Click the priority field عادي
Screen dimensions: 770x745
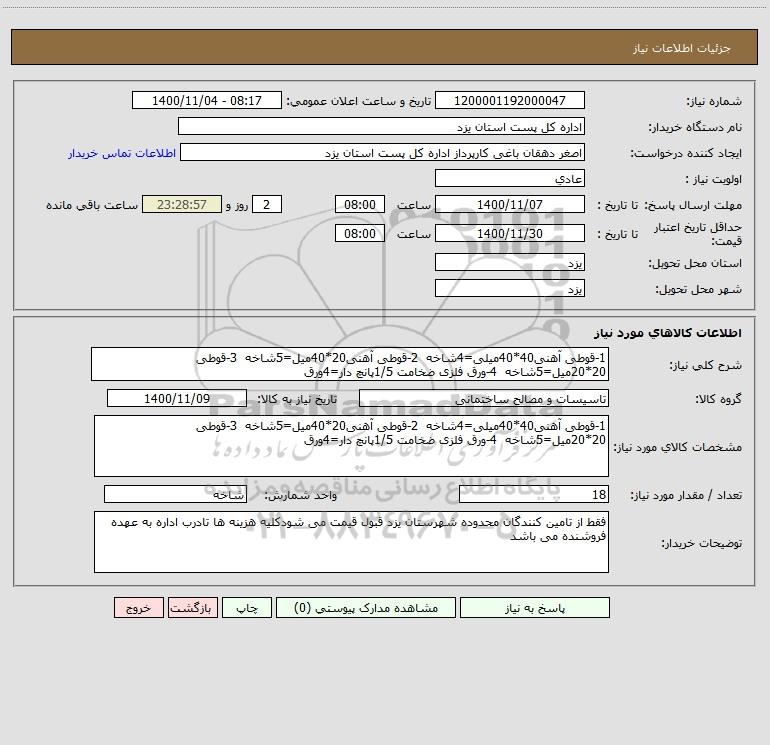pos(510,178)
